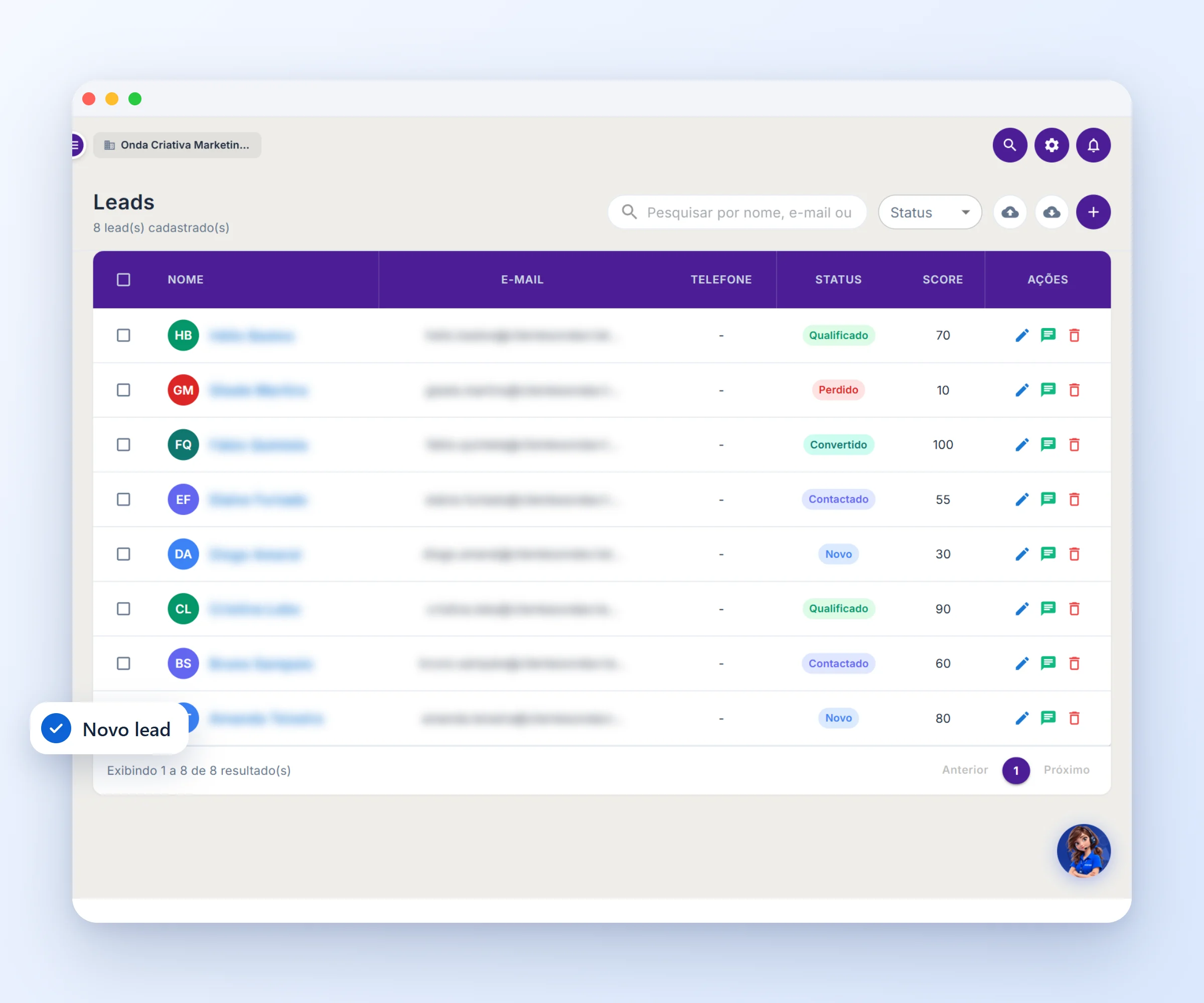Check the HB lead row checkbox

pyautogui.click(x=123, y=336)
